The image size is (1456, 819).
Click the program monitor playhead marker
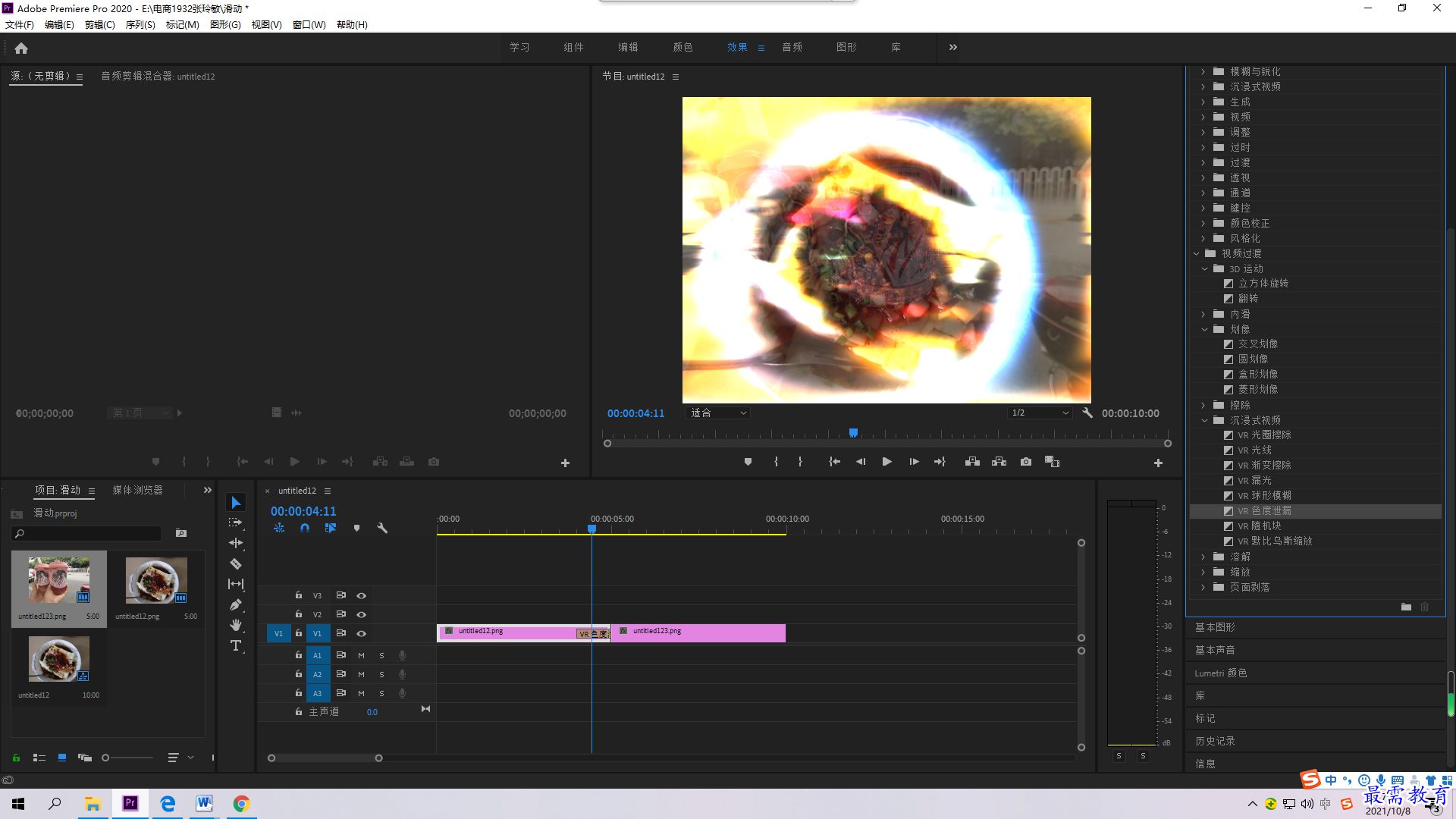[853, 433]
